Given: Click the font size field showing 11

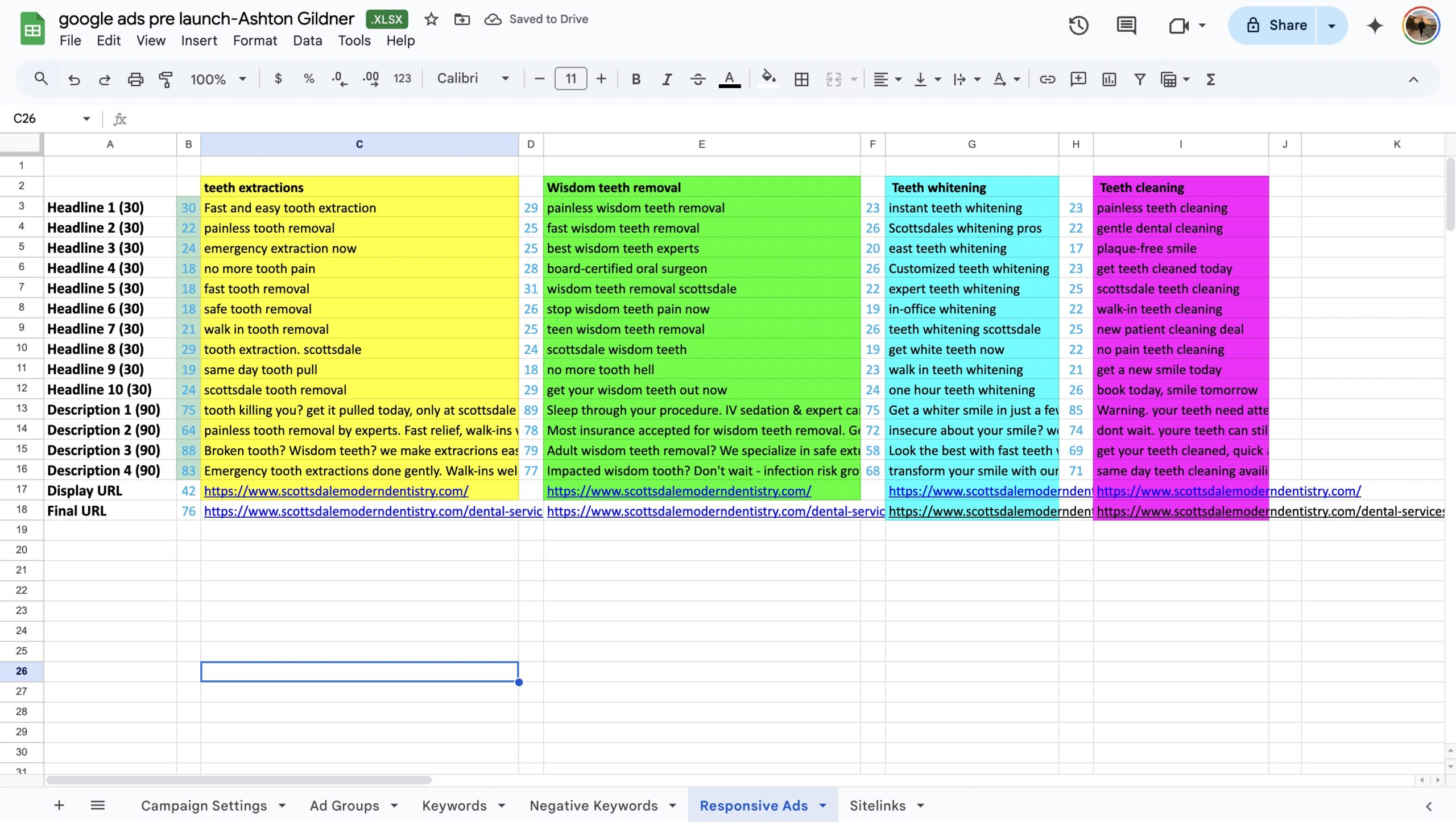Looking at the screenshot, I should click(570, 79).
